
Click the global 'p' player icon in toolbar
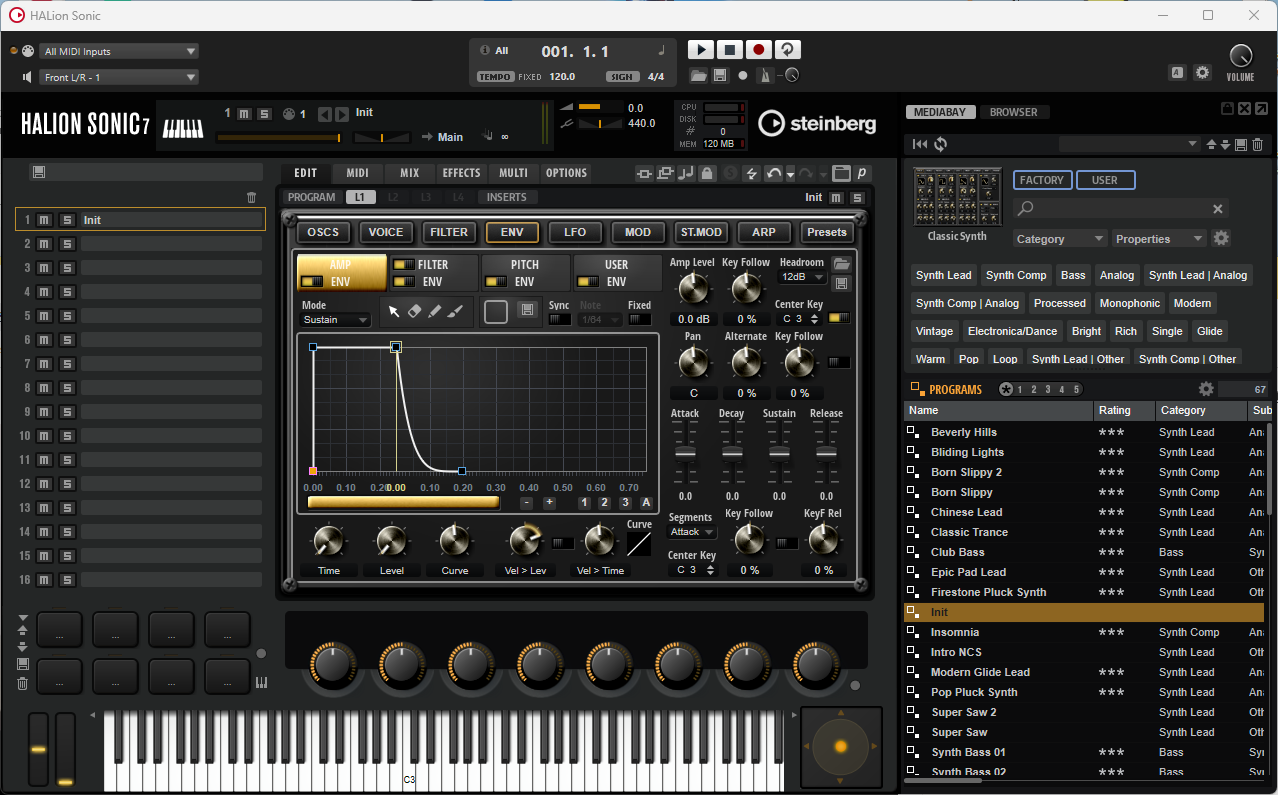point(862,173)
